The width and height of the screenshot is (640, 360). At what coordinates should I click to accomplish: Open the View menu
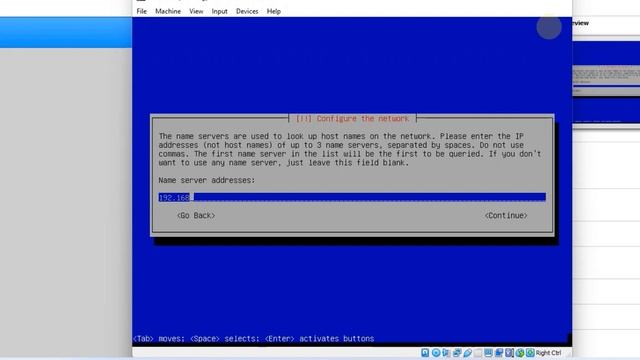pyautogui.click(x=196, y=11)
